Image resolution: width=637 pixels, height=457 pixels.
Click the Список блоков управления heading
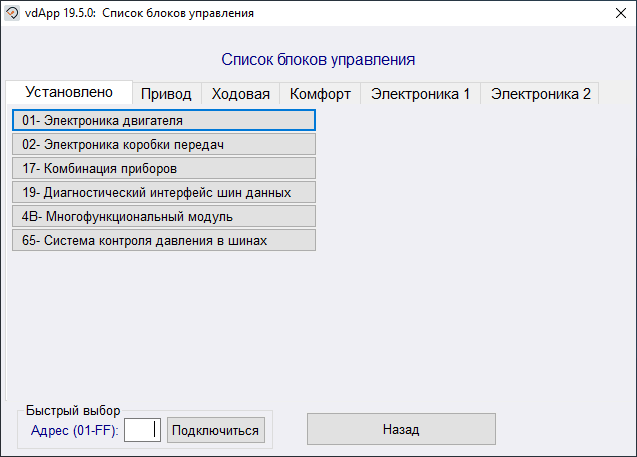coord(316,60)
